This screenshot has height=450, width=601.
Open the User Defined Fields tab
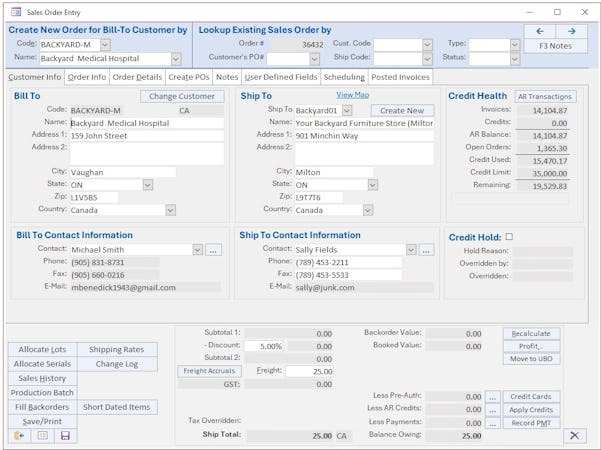pyautogui.click(x=281, y=77)
